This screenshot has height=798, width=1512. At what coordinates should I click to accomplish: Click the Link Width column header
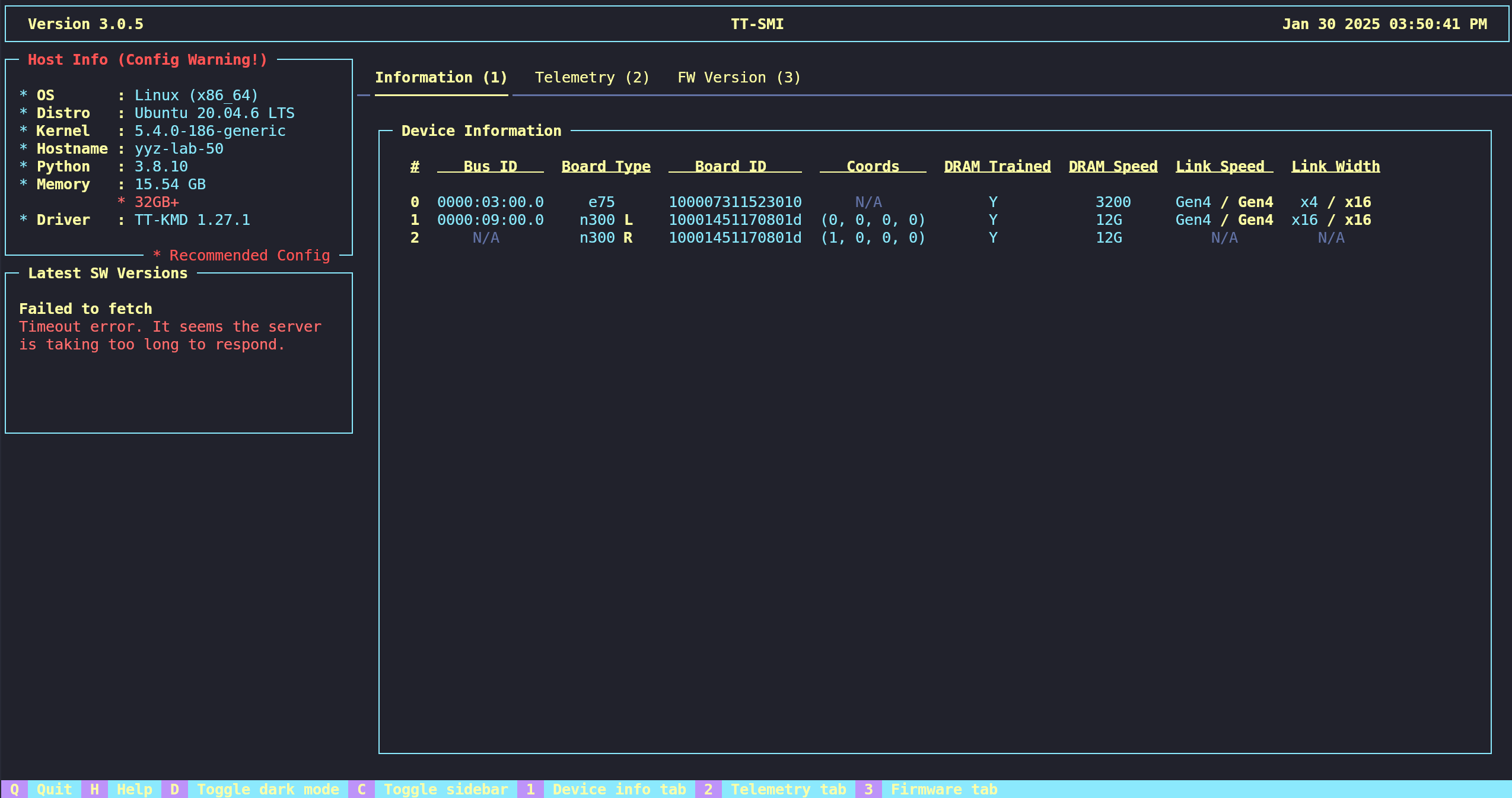[1336, 167]
